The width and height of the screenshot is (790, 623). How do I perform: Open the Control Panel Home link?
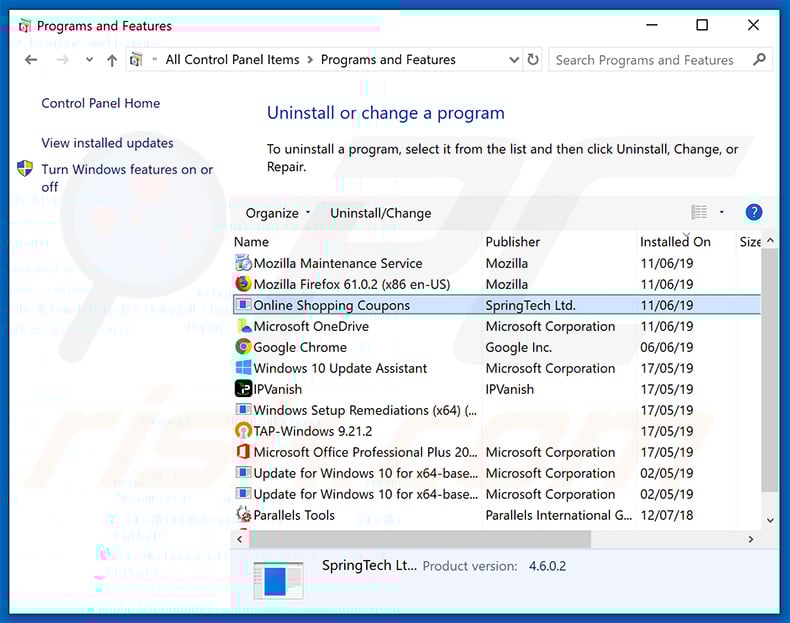tap(100, 103)
